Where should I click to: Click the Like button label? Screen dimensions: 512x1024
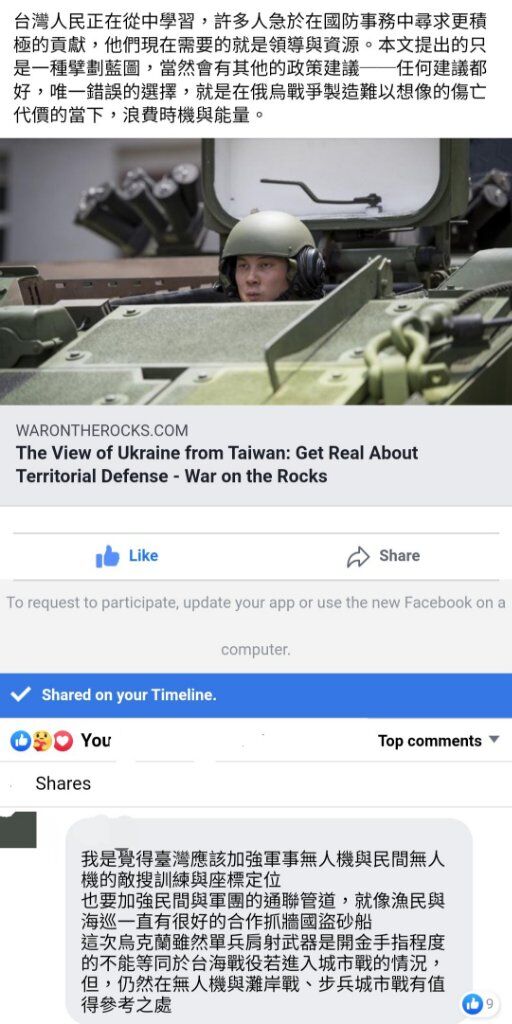(x=143, y=556)
